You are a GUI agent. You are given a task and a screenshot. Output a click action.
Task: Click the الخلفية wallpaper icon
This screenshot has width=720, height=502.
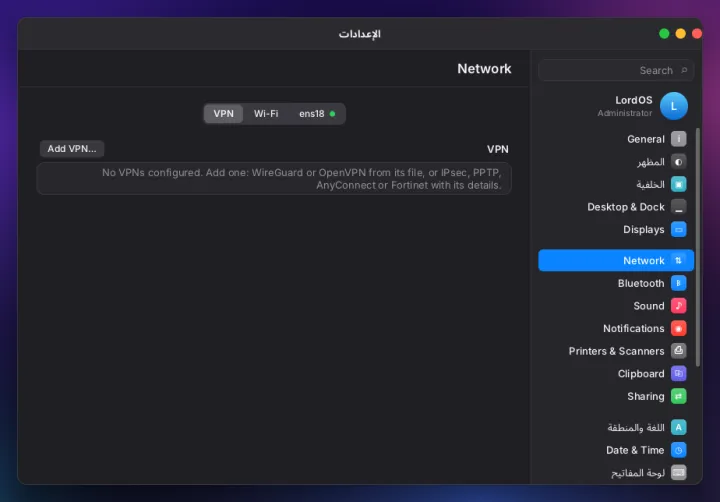[x=678, y=184]
